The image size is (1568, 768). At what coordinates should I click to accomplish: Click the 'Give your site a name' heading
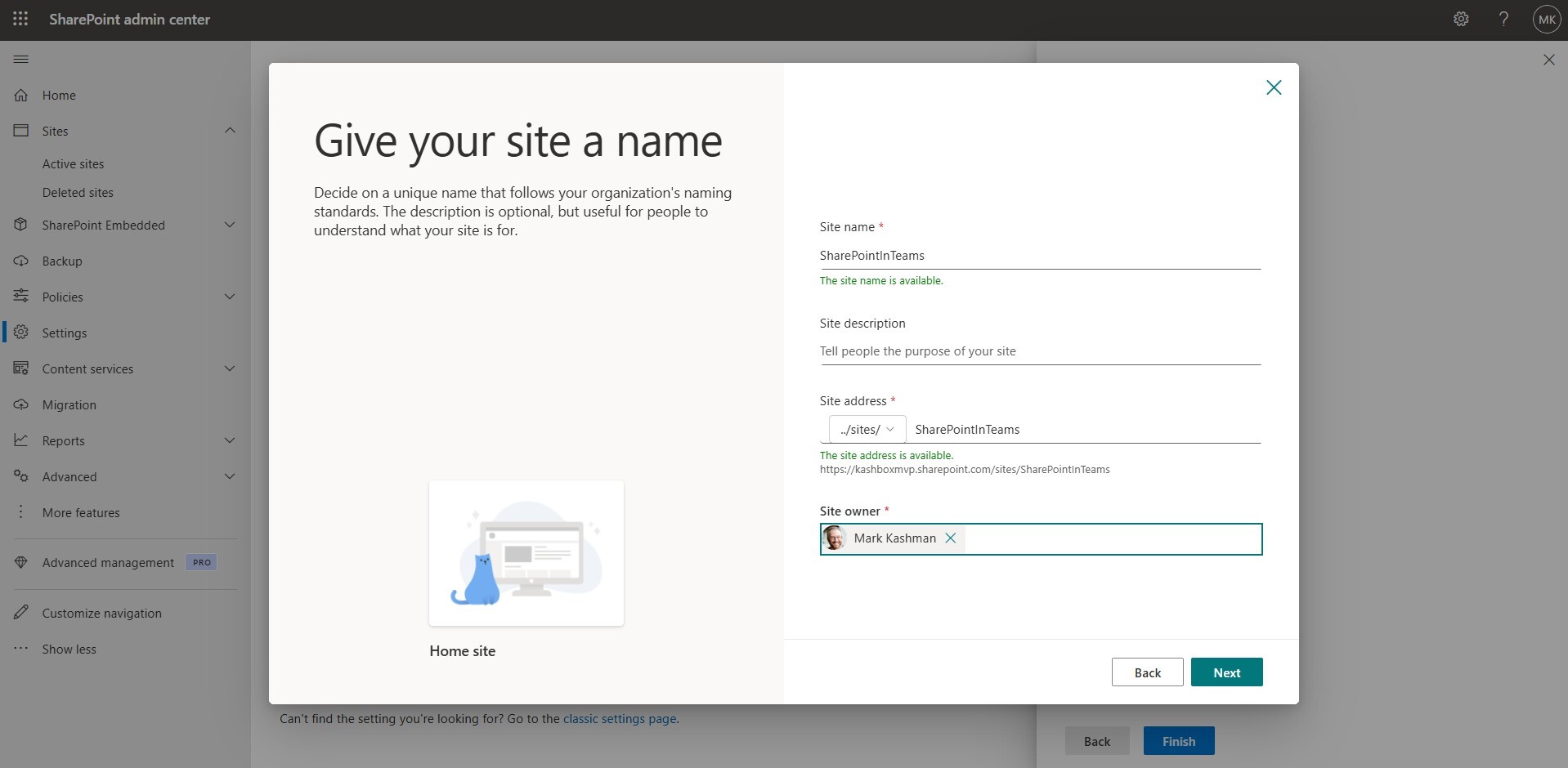click(518, 141)
